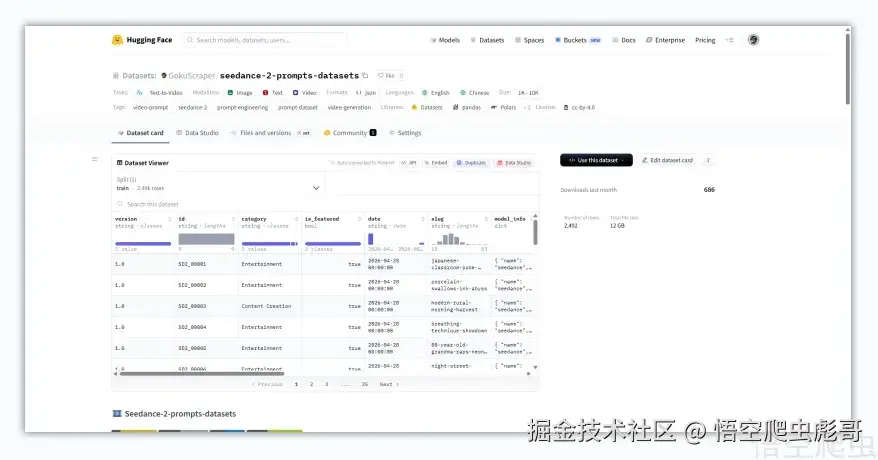The image size is (878, 460).
Task: Click the search models, datasets, users field
Action: (264, 40)
